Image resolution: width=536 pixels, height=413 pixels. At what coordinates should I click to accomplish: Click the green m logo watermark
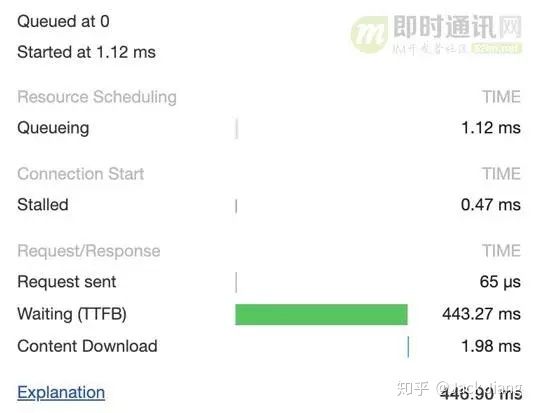(369, 34)
